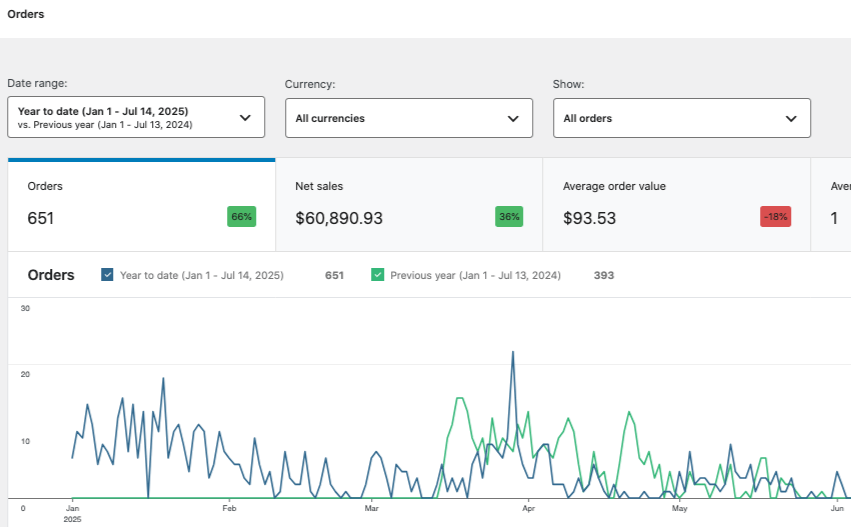Click the Previous year legend label text
The width and height of the screenshot is (851, 527).
click(475, 275)
